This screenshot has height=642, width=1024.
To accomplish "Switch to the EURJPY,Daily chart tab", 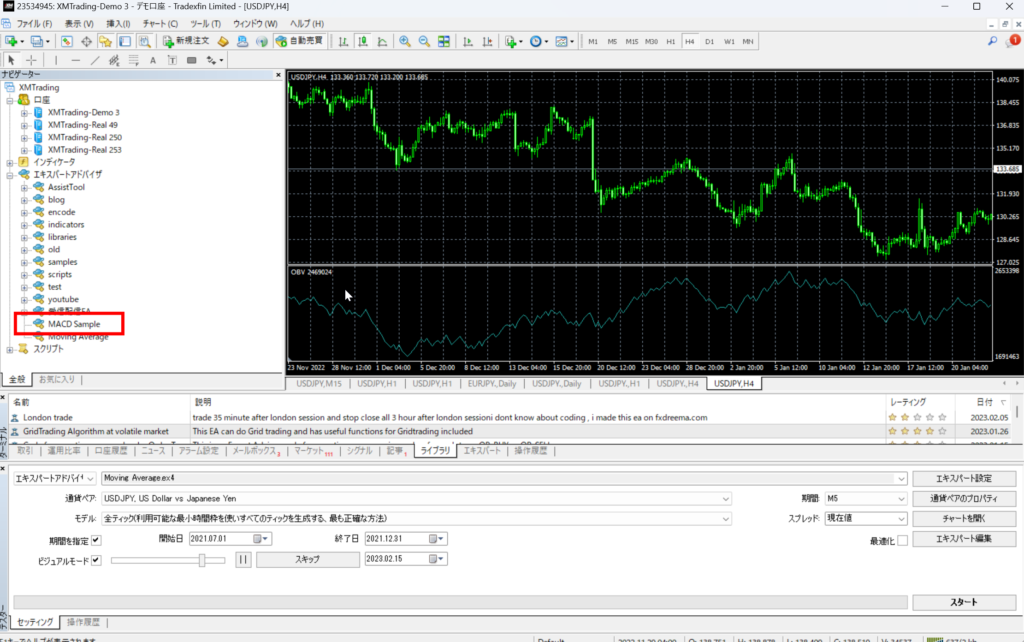I will 492,383.
